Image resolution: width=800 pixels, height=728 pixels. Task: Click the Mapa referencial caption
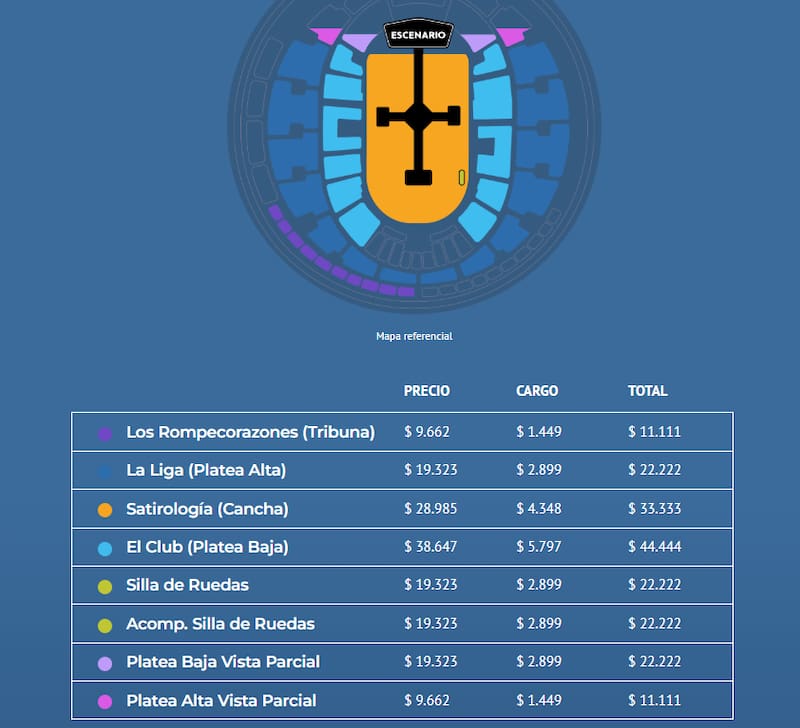(414, 336)
